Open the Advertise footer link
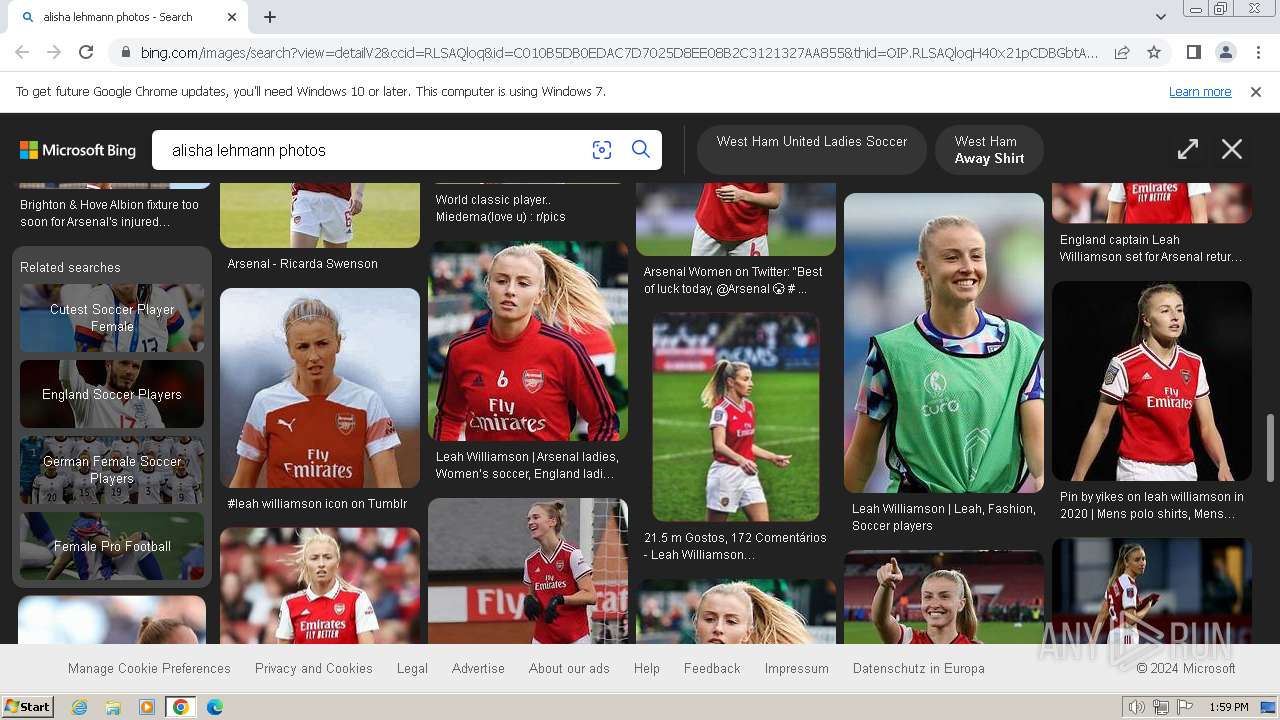The image size is (1280, 720). pyautogui.click(x=478, y=668)
